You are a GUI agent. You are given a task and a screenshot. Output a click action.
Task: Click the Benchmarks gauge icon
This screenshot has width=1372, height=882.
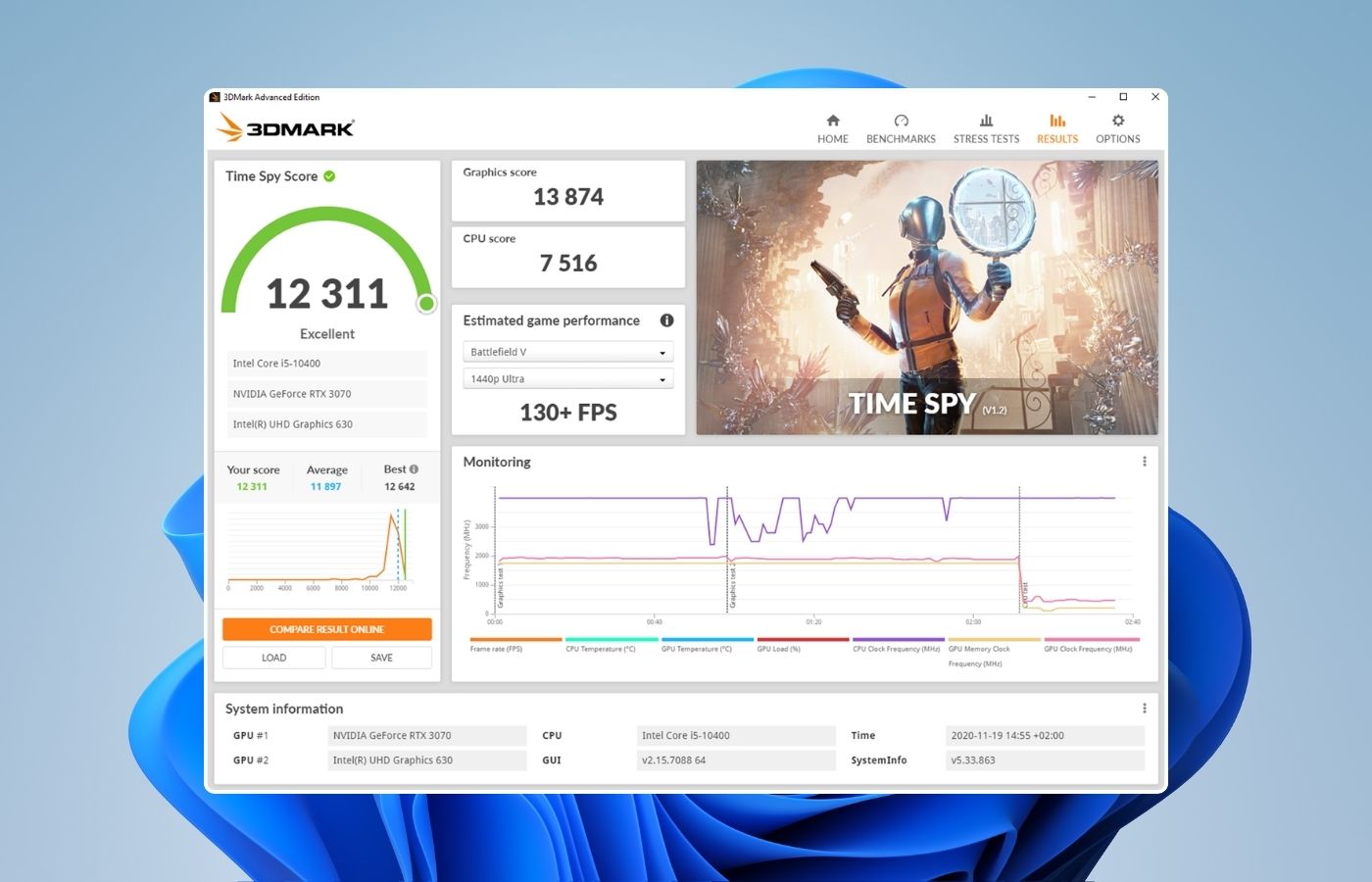[902, 121]
